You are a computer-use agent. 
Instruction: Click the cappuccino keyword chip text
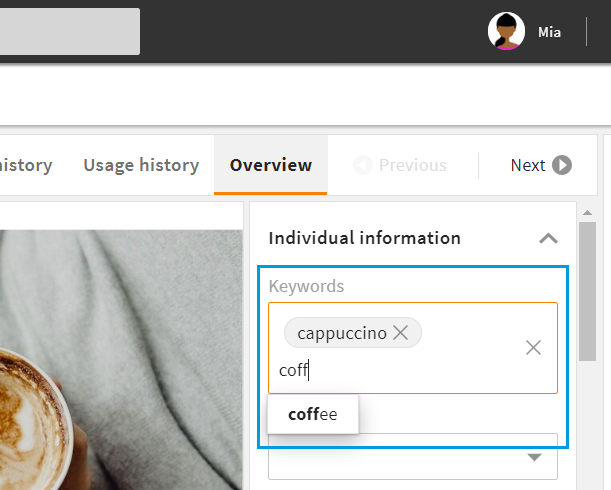pos(341,333)
